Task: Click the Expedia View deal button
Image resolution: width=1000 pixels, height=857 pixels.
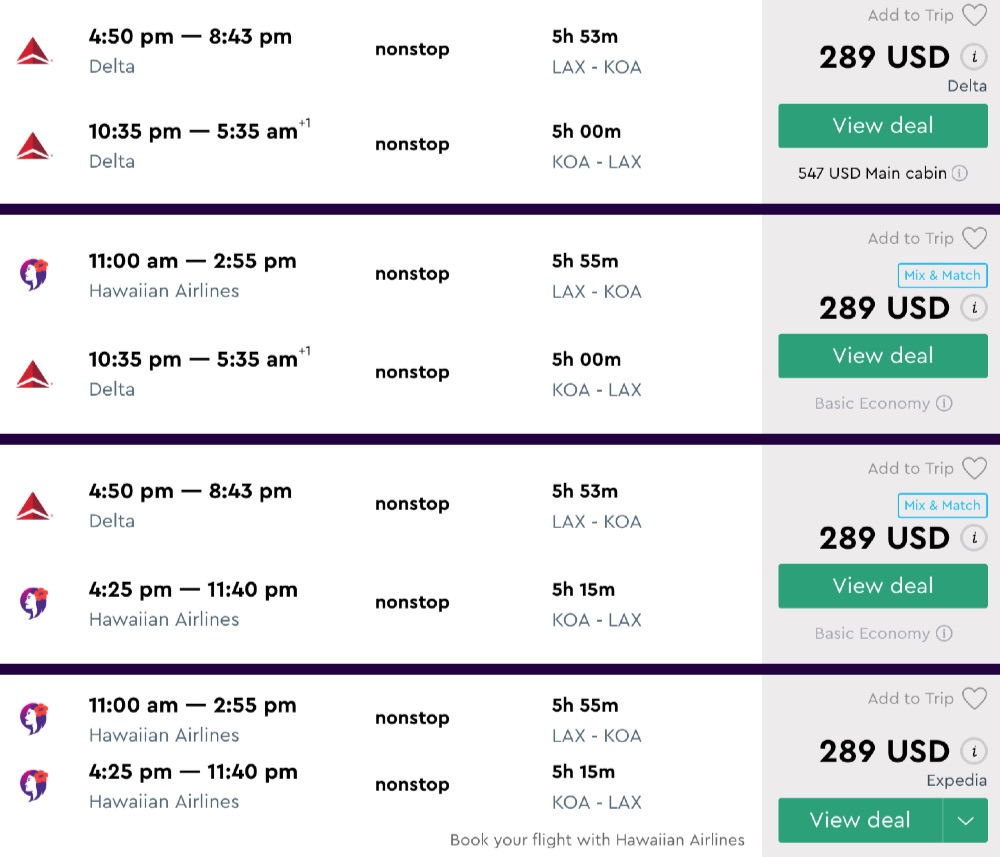Action: pyautogui.click(x=859, y=821)
